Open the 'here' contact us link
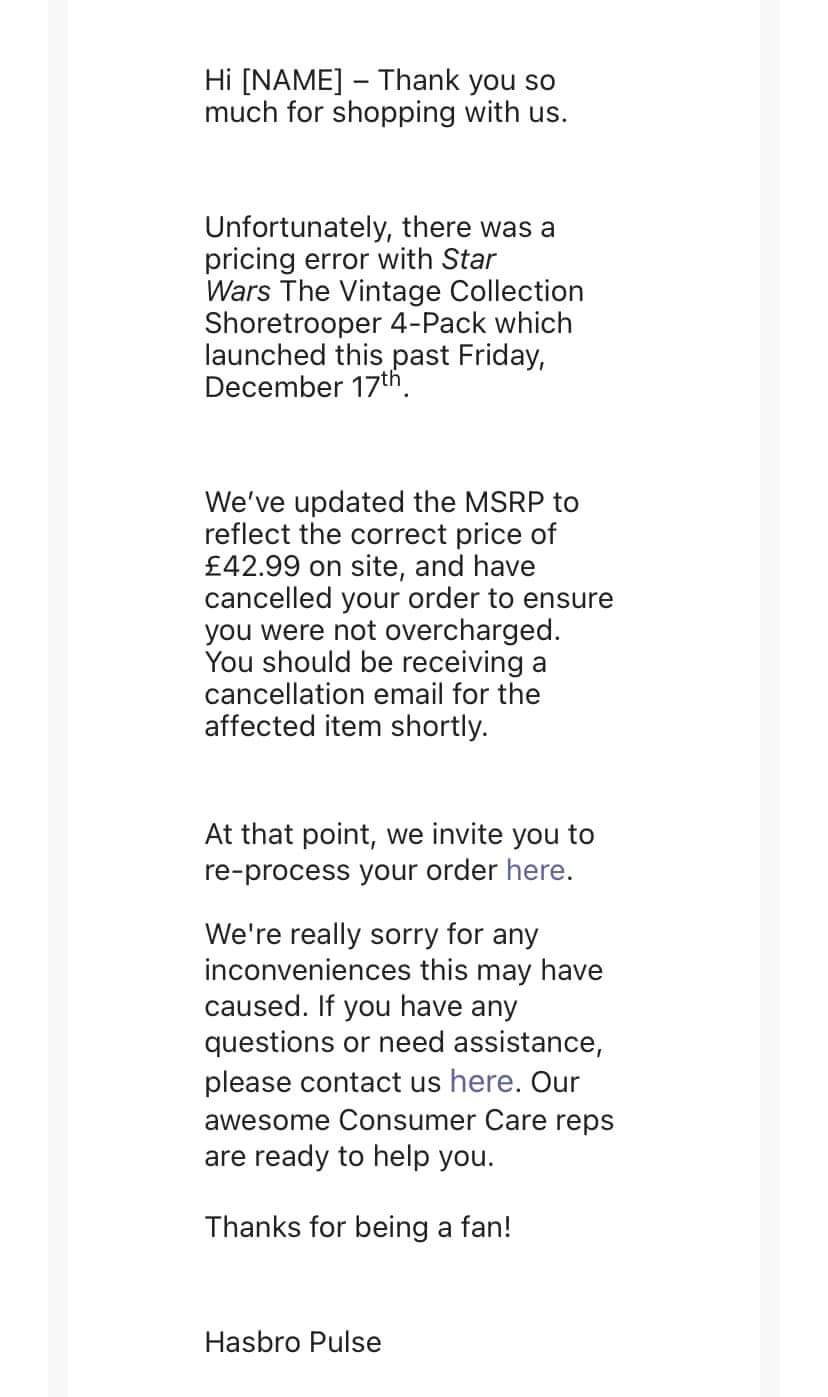Viewport: 828px width, 1397px height. [481, 1081]
